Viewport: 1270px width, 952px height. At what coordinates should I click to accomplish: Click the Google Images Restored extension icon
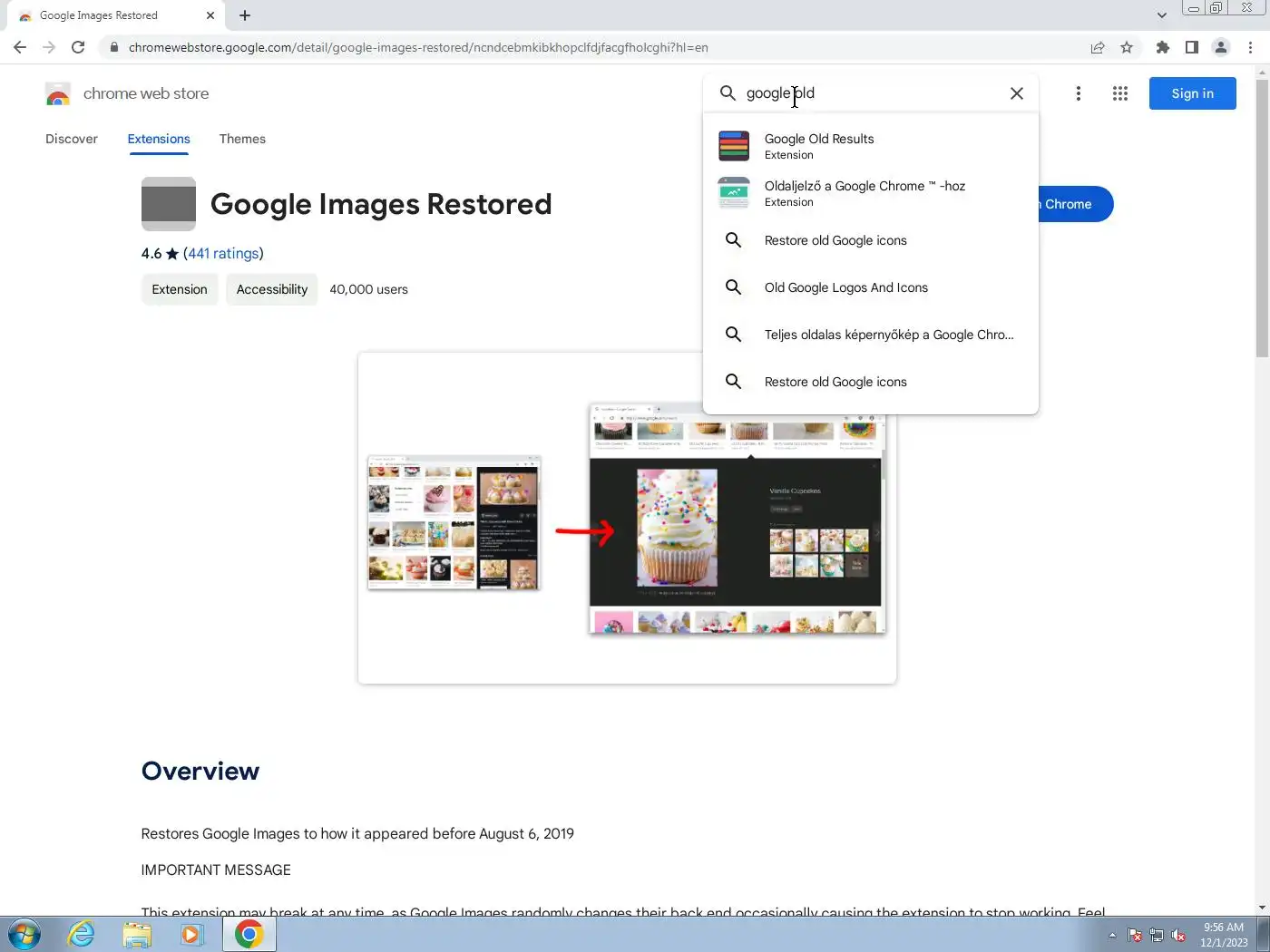click(x=169, y=204)
